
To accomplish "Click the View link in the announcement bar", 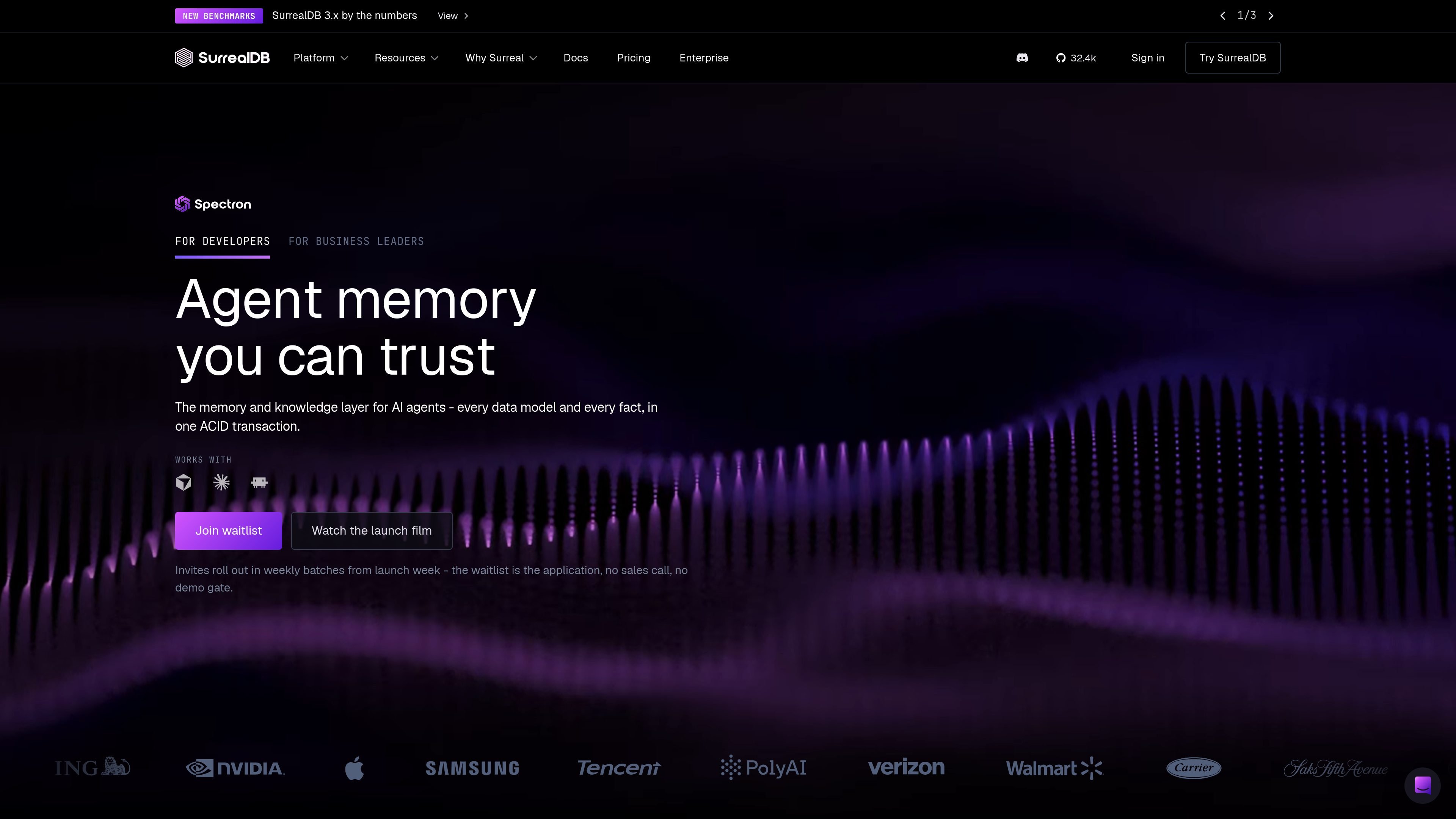I will pos(453,16).
